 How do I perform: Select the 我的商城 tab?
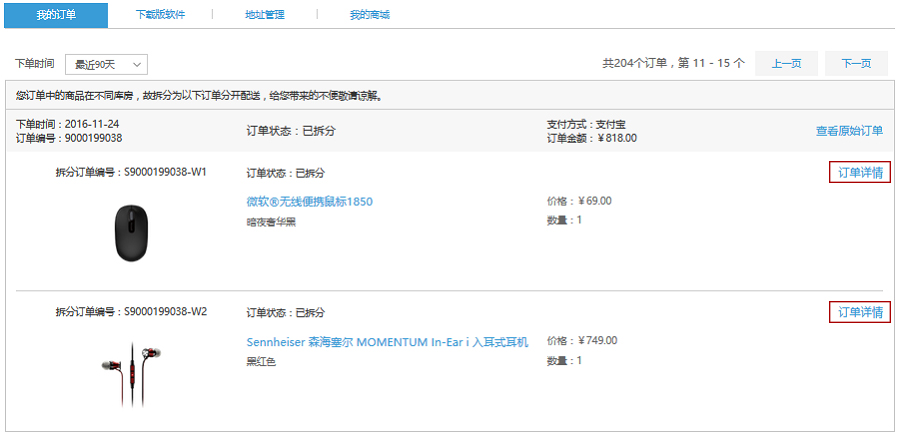(x=369, y=15)
